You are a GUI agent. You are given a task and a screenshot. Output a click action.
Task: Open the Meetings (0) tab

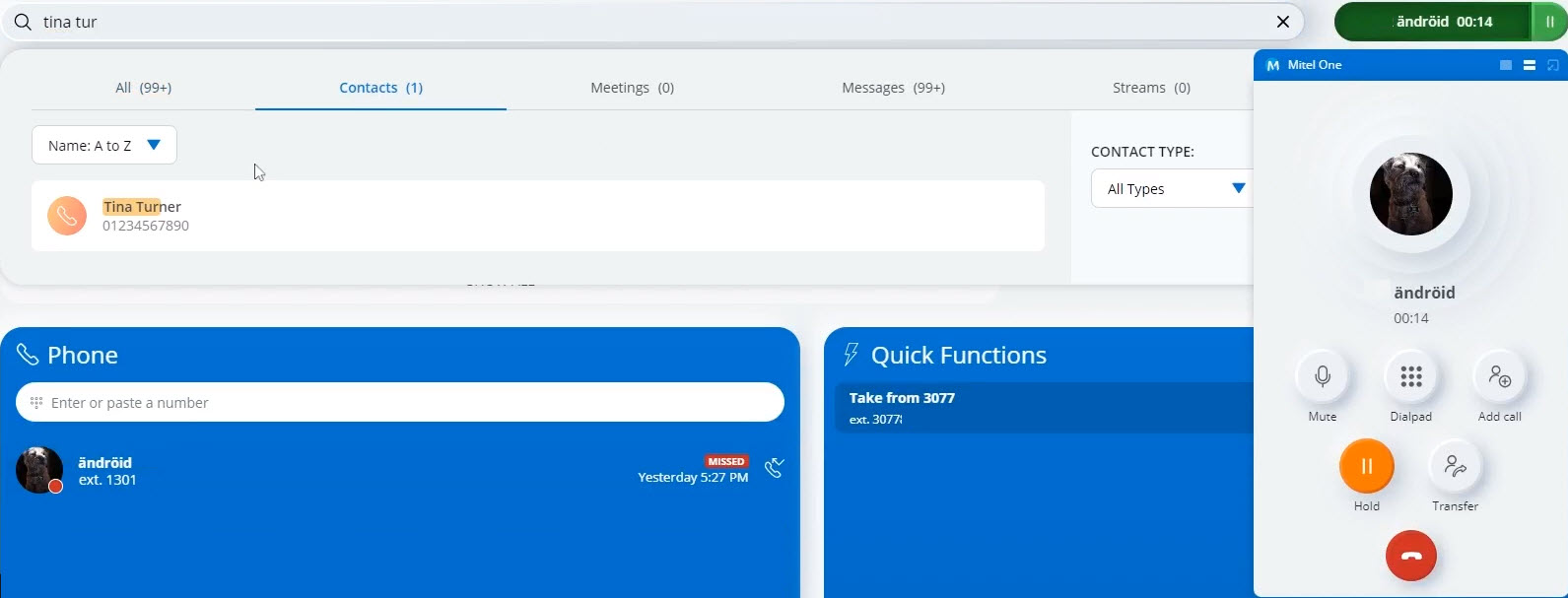pos(632,88)
